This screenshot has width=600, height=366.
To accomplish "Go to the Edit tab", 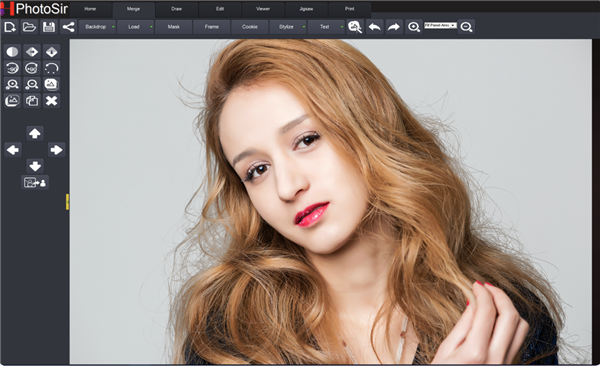I will (220, 9).
